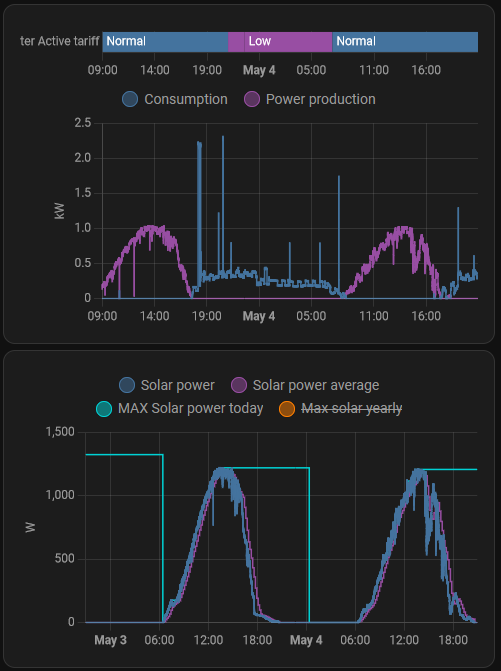The image size is (501, 671).
Task: Toggle MAX Solar power today series
Action: (180, 408)
